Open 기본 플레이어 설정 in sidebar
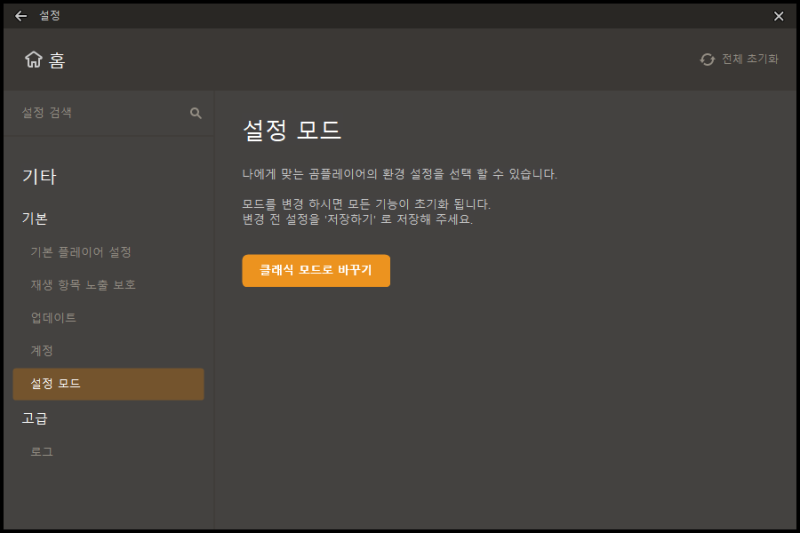 (x=81, y=252)
